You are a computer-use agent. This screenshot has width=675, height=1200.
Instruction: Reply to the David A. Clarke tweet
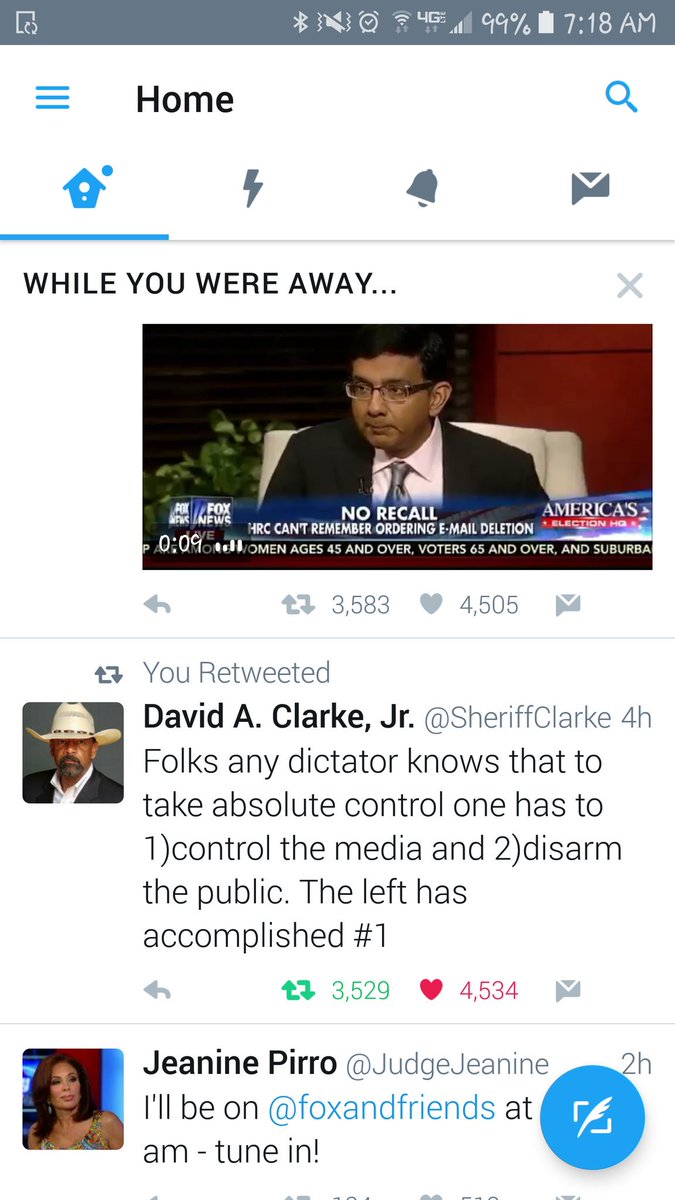(157, 991)
